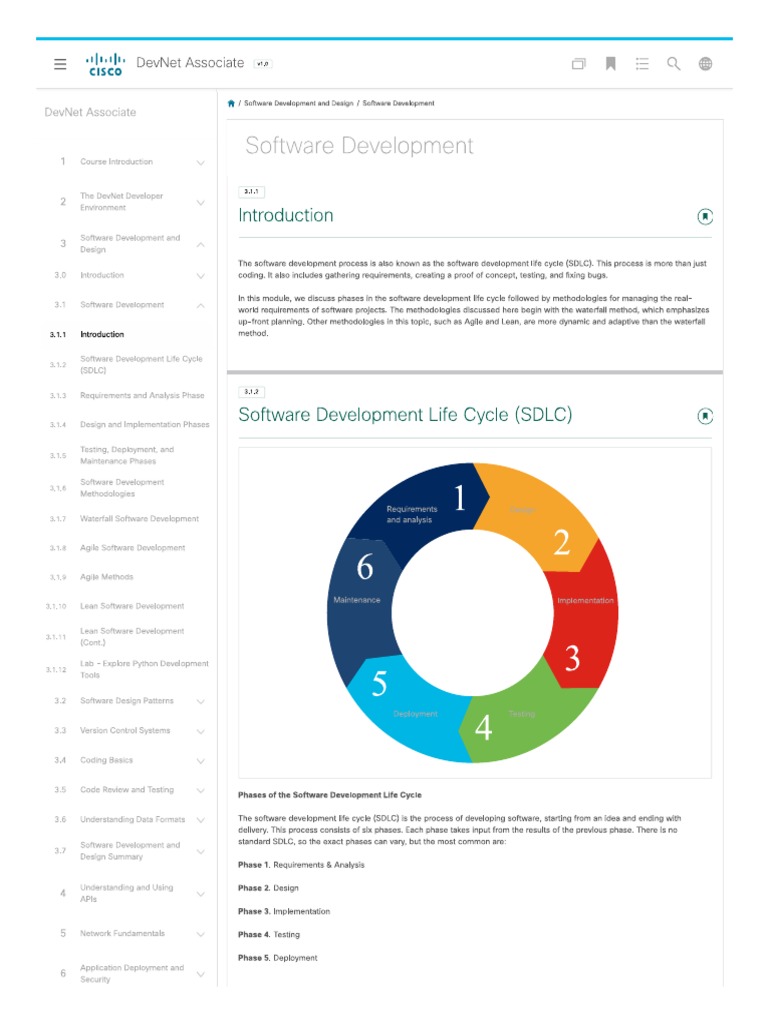Expand the 3.0 Introduction chevron
Viewport: 768px width, 1024px height.
[200, 276]
